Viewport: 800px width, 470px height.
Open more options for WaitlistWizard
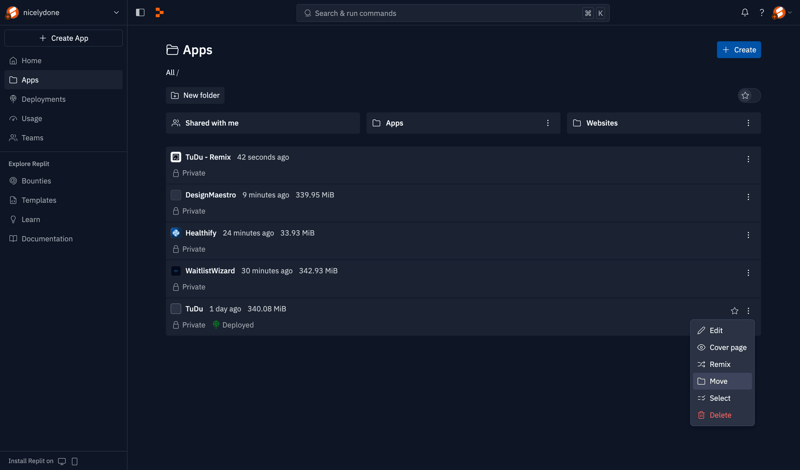pos(748,273)
